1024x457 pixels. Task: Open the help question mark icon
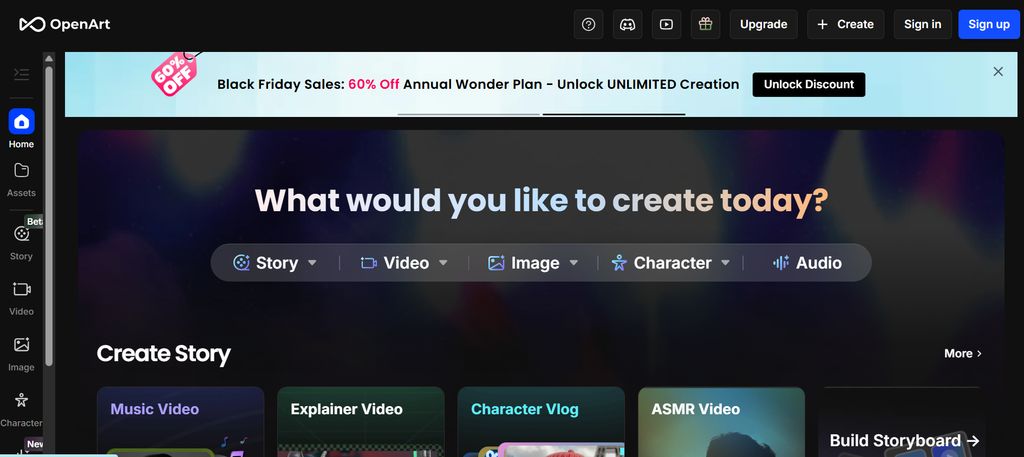(588, 24)
